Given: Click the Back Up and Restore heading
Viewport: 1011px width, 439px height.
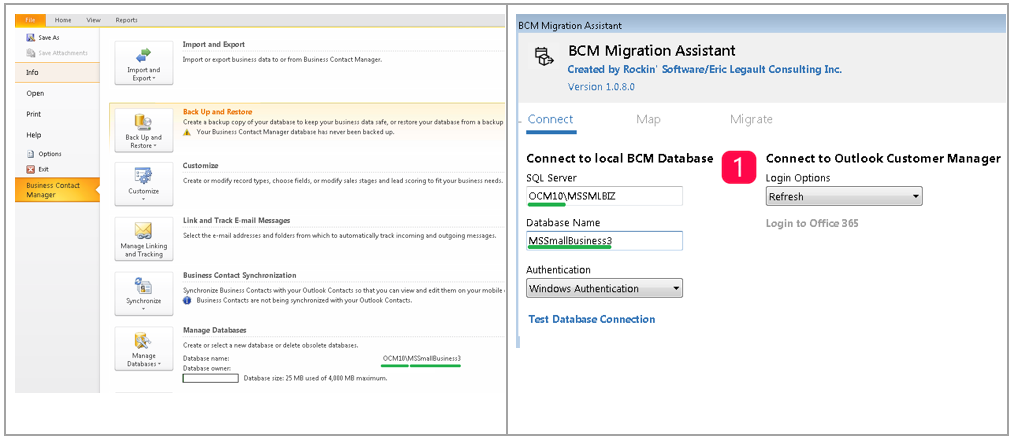Looking at the screenshot, I should click(x=217, y=112).
